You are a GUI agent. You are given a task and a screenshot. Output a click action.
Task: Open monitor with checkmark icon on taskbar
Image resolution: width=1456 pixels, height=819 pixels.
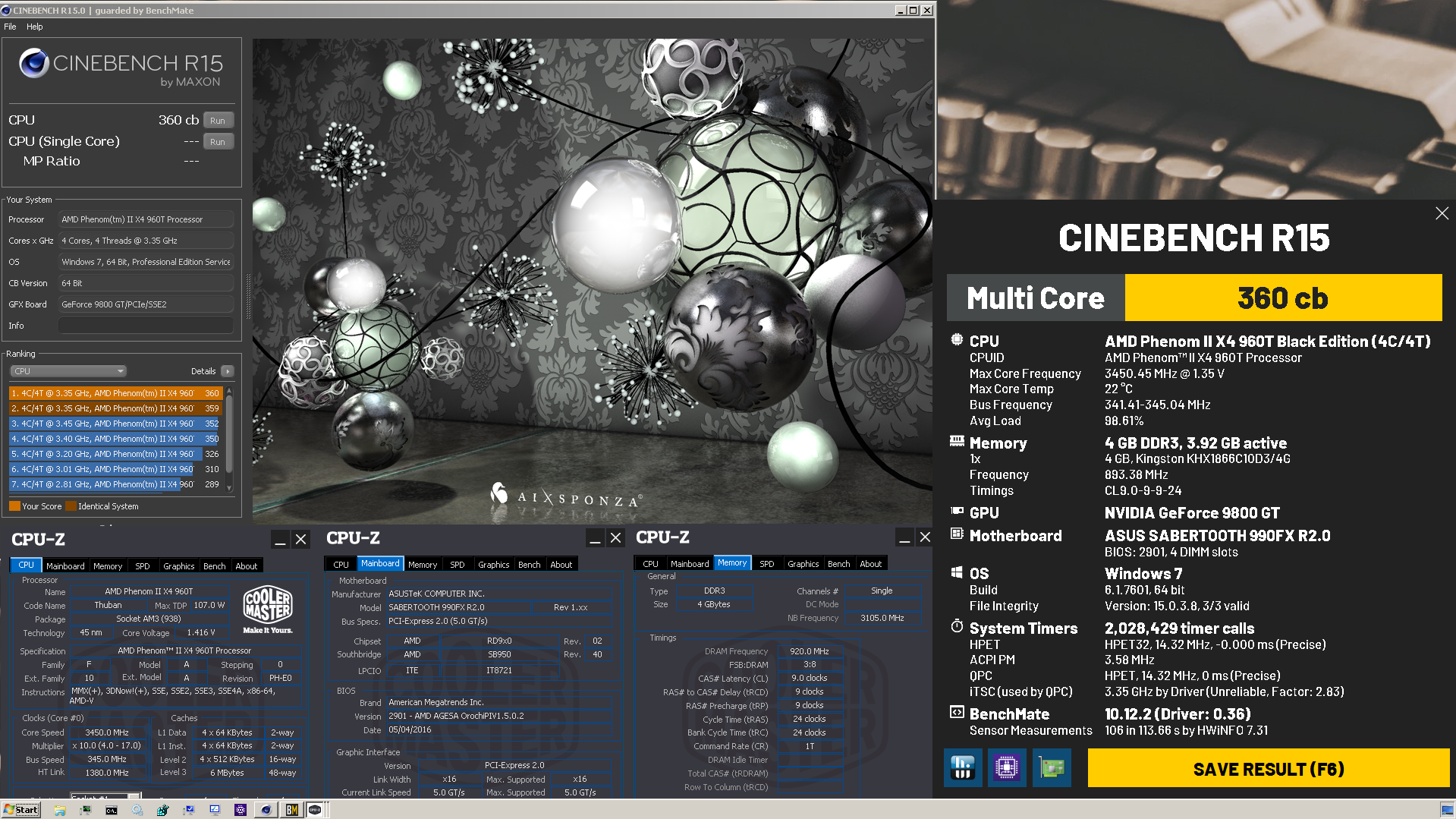pos(188,811)
